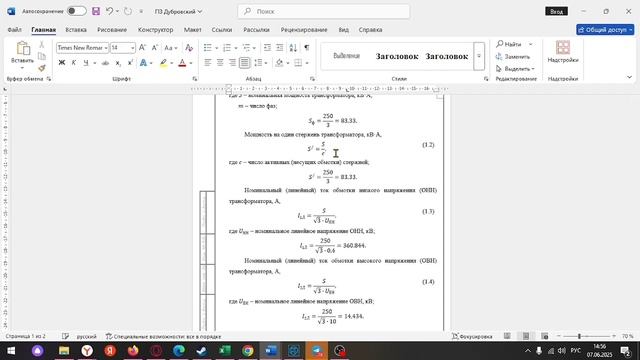Viewport: 640px width, 360px height.
Task: Click the Text Effects A icon
Action: (x=143, y=63)
